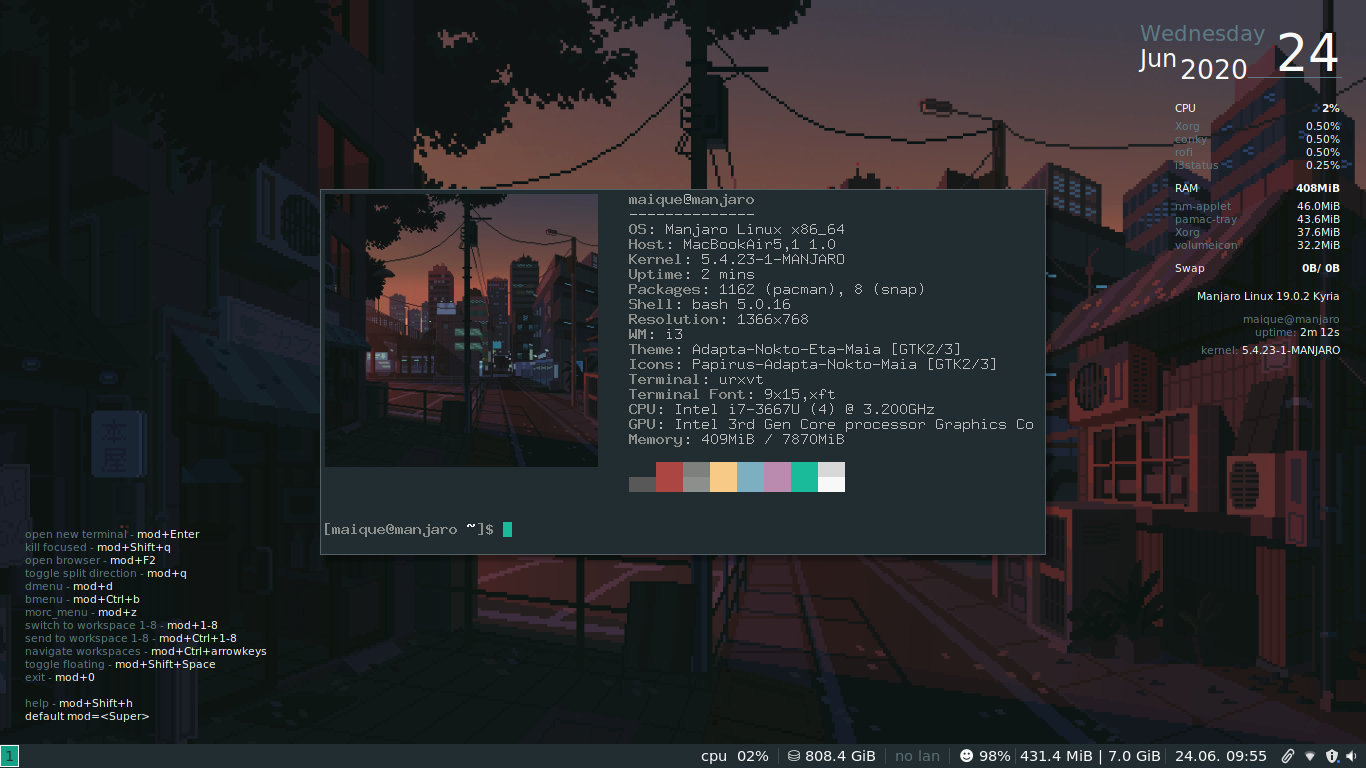This screenshot has width=1366, height=768.
Task: Click the teal swatch in the neofetch palette
Action: [804, 477]
